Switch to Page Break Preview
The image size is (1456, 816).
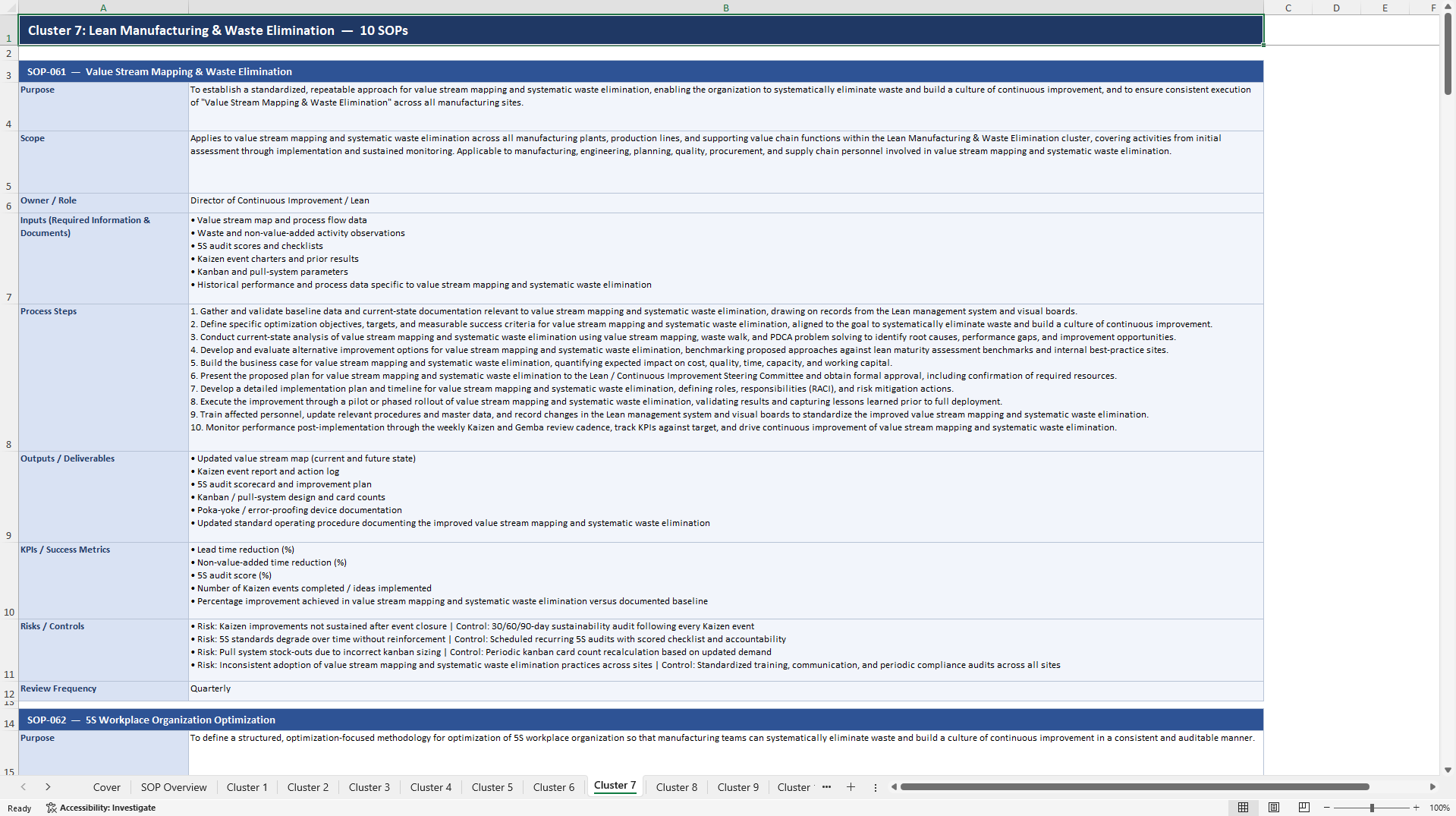click(x=1304, y=808)
